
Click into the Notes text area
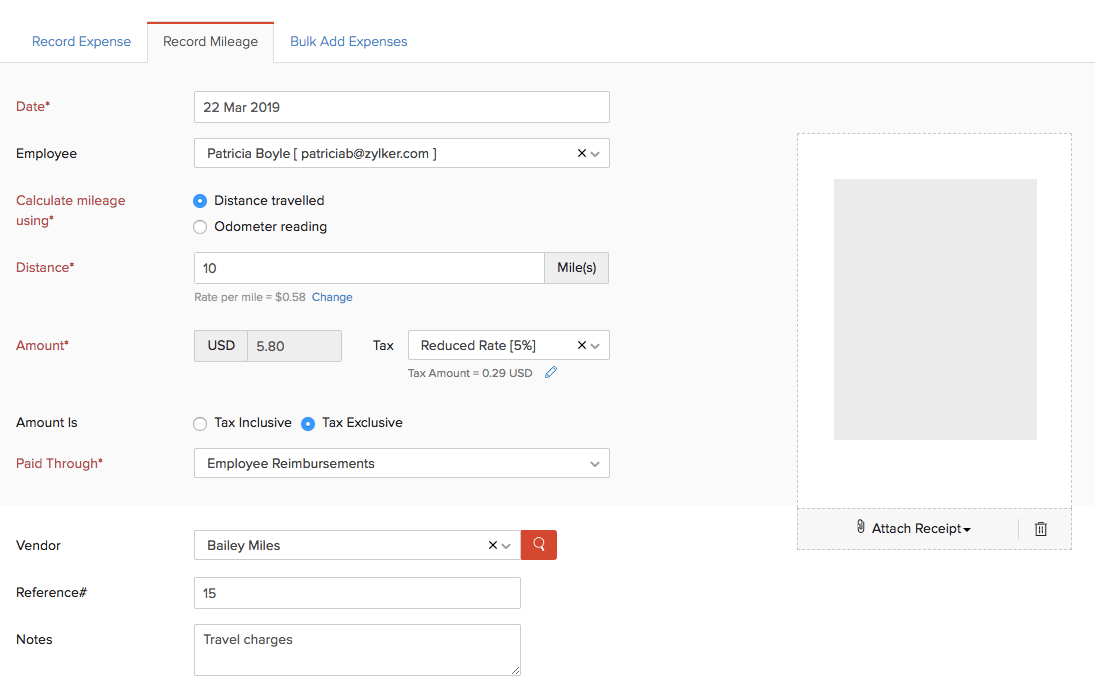(357, 650)
